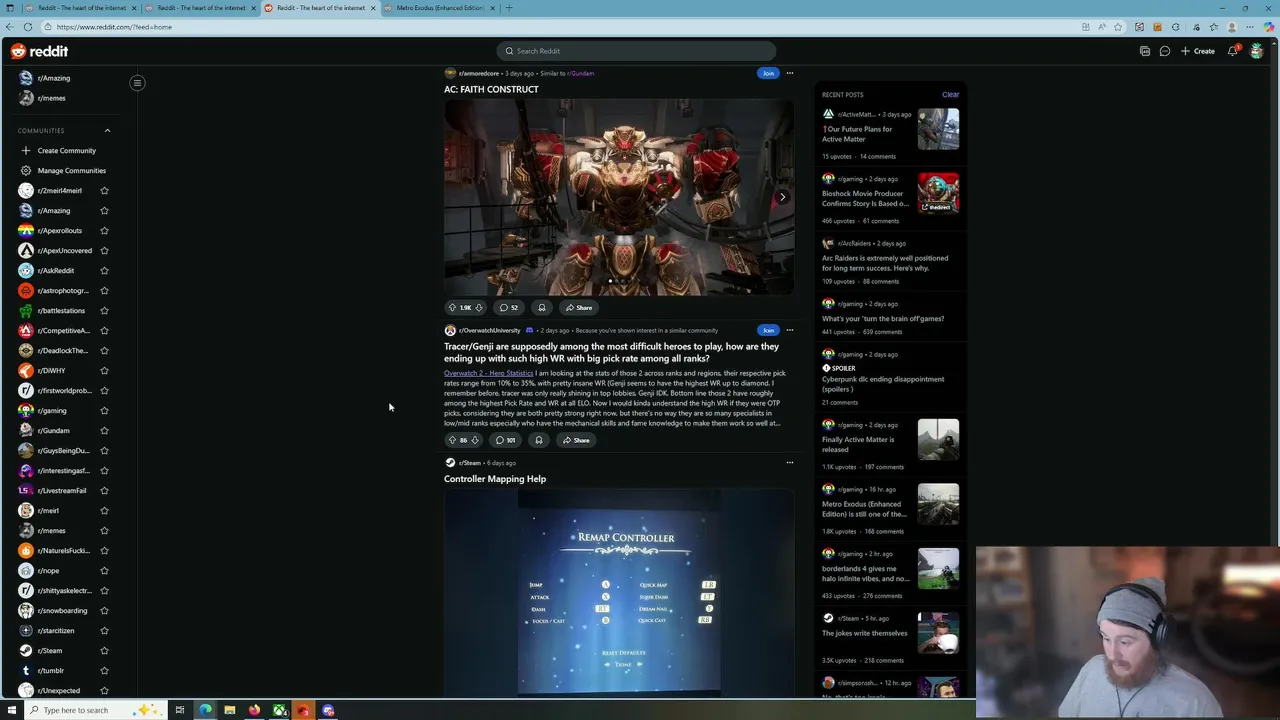Collapse the sidebar with the hamburger button

(x=137, y=83)
